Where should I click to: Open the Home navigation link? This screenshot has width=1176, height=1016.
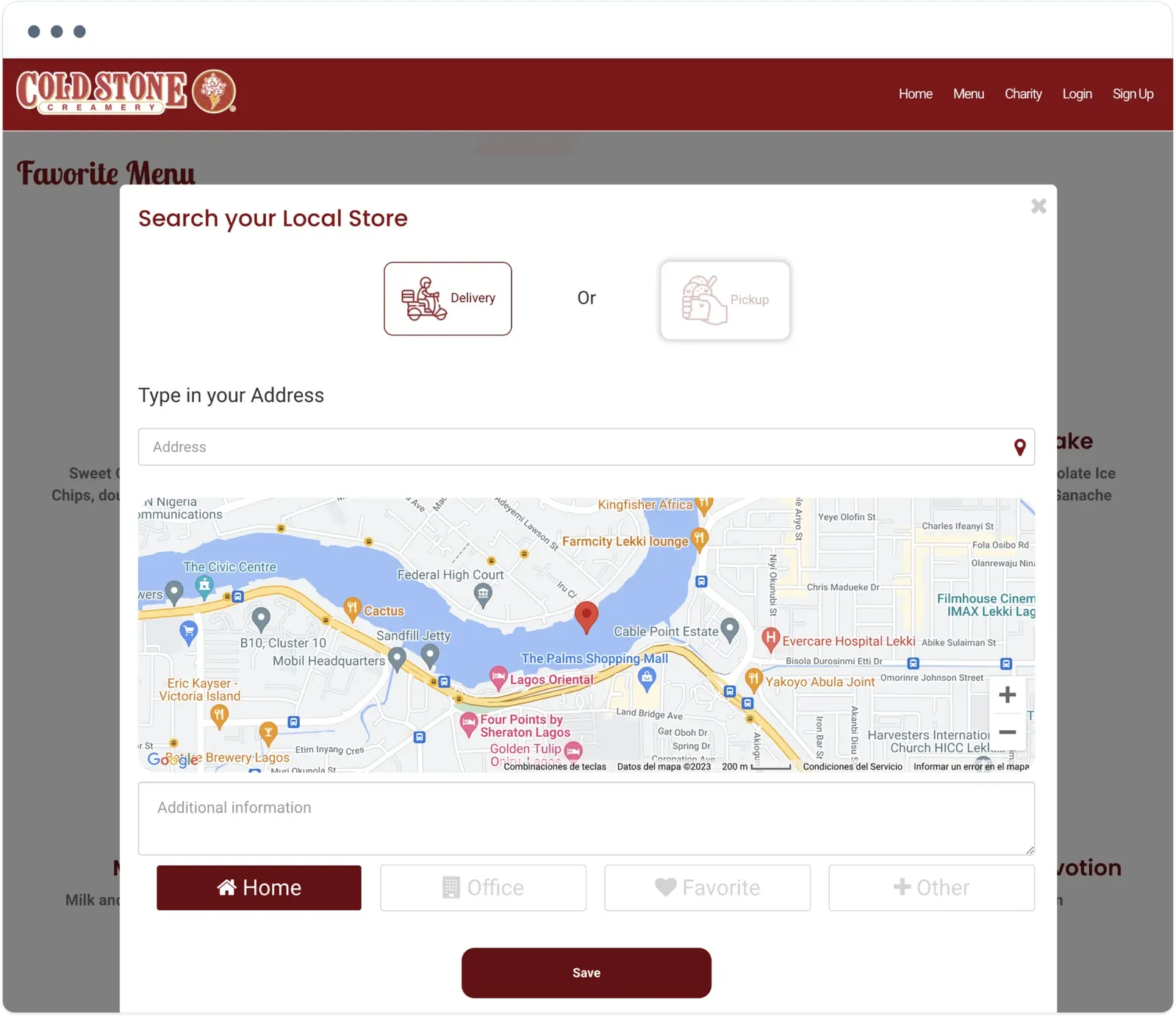pyautogui.click(x=915, y=94)
